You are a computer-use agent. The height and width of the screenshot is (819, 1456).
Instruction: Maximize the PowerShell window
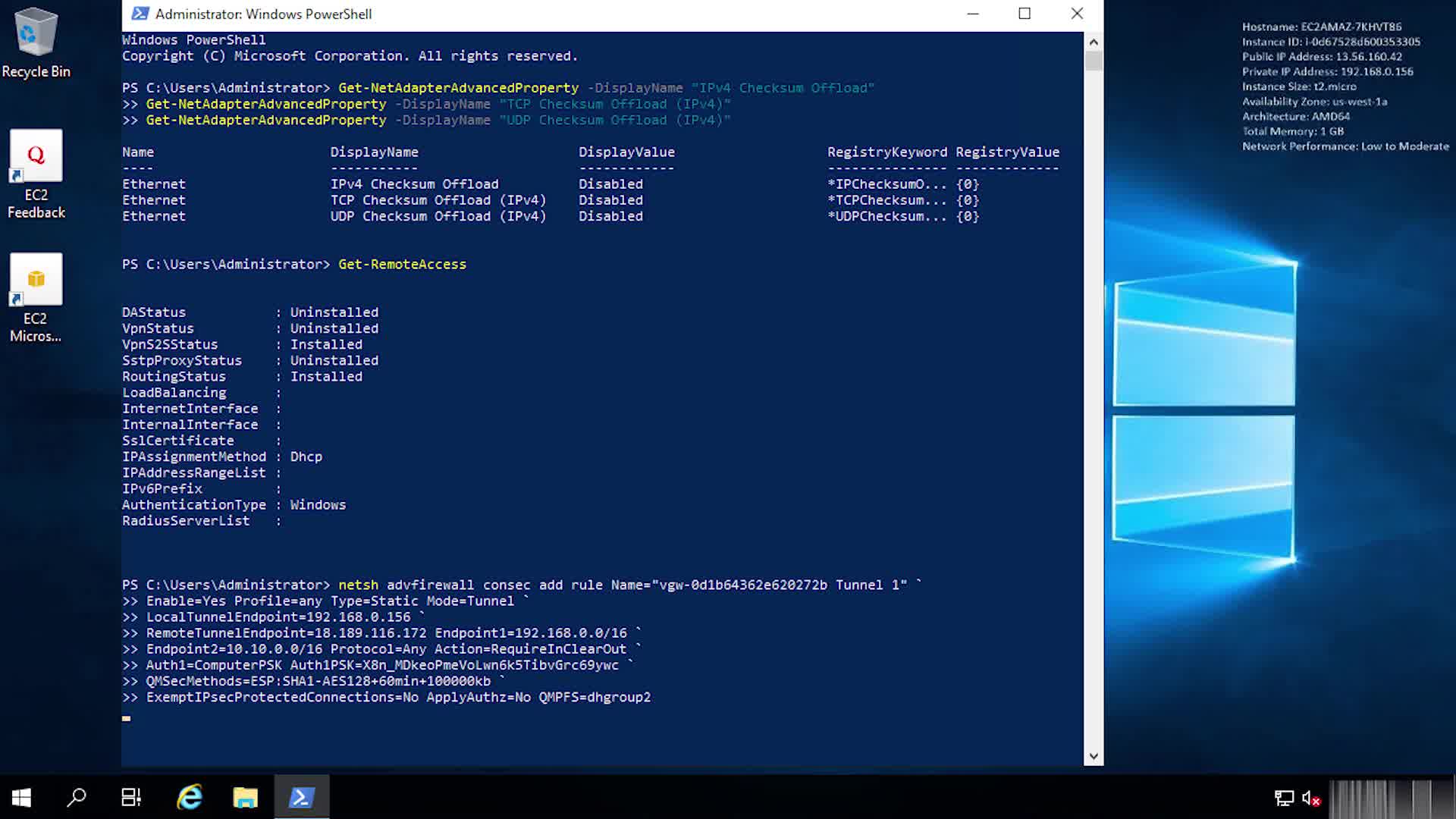pos(1025,14)
